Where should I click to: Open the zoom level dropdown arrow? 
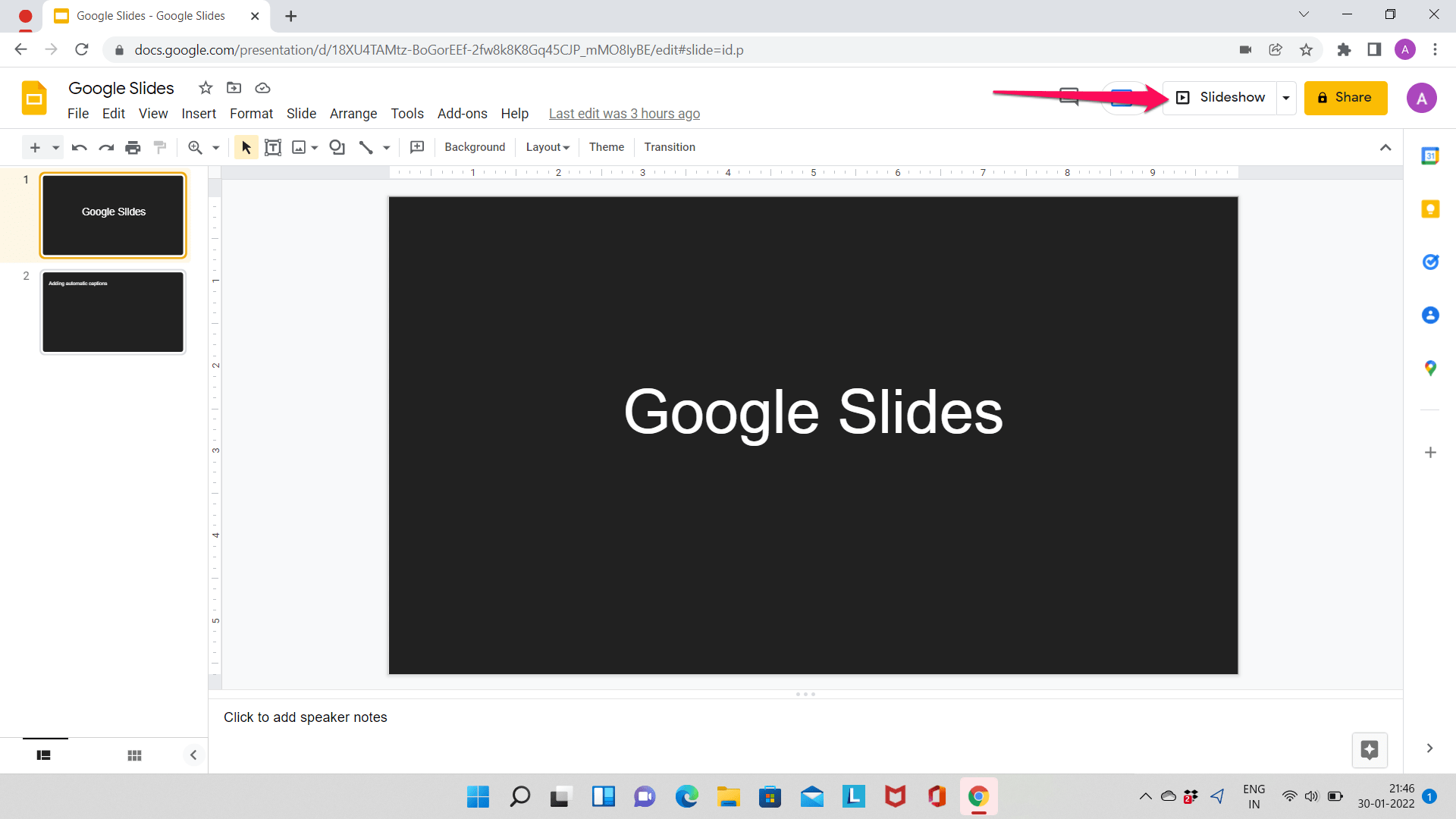215,147
